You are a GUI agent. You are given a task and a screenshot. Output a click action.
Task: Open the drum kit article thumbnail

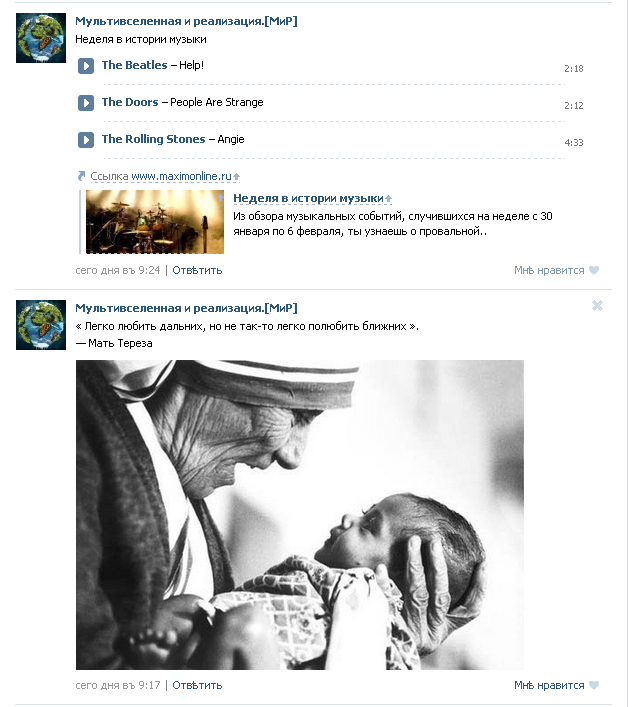[x=155, y=222]
